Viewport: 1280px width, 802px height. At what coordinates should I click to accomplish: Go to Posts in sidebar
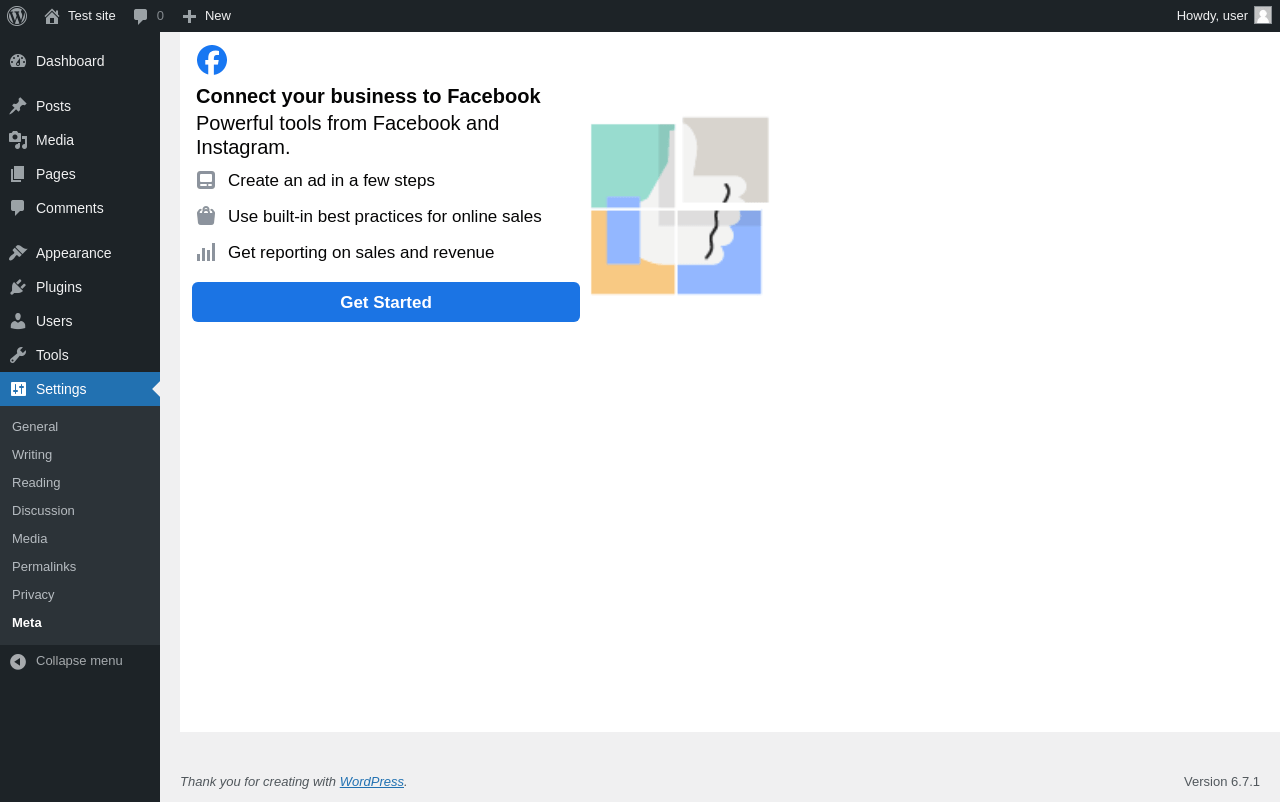(x=80, y=106)
